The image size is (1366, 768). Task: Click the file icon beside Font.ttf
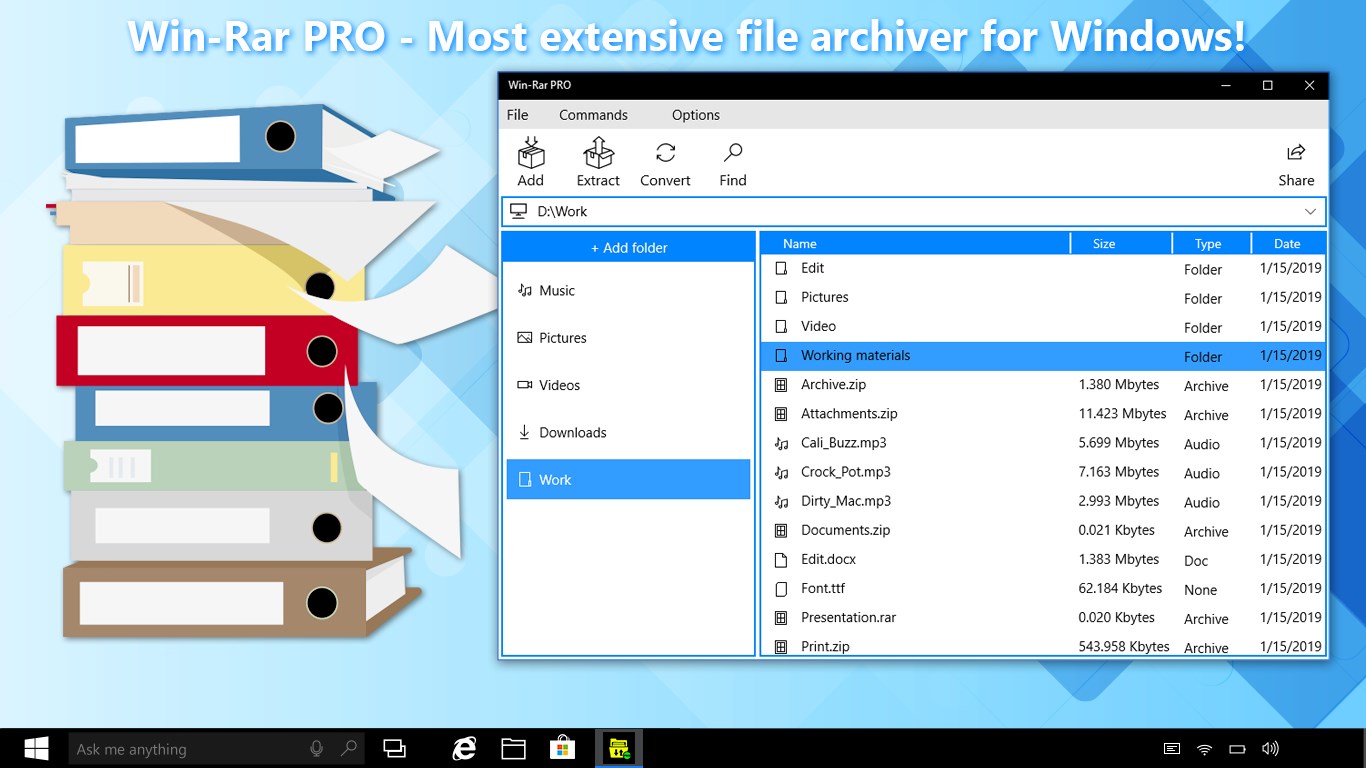782,588
